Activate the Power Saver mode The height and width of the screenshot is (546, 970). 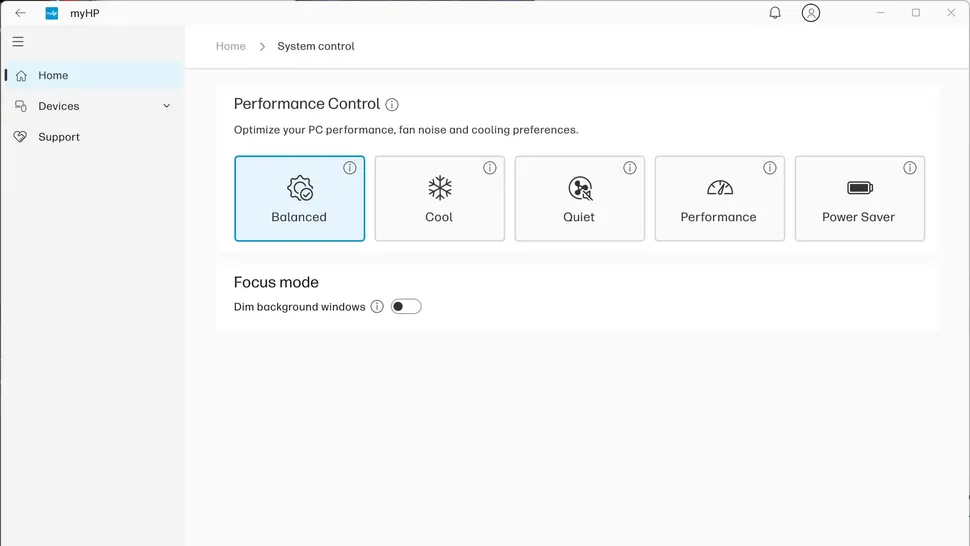pos(859,199)
